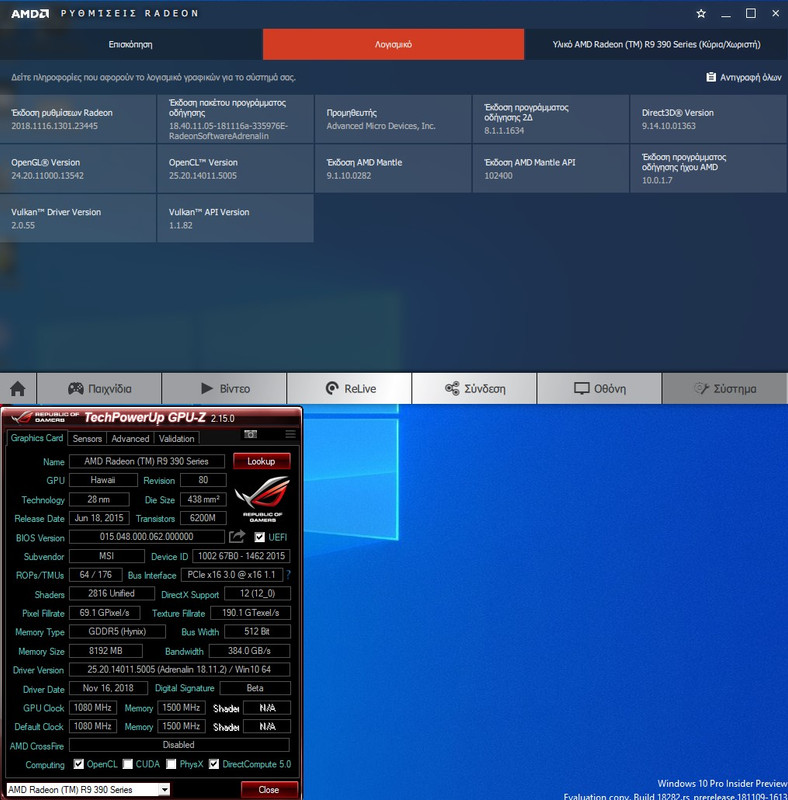Click the Memory Size 8192 MB value

(106, 651)
